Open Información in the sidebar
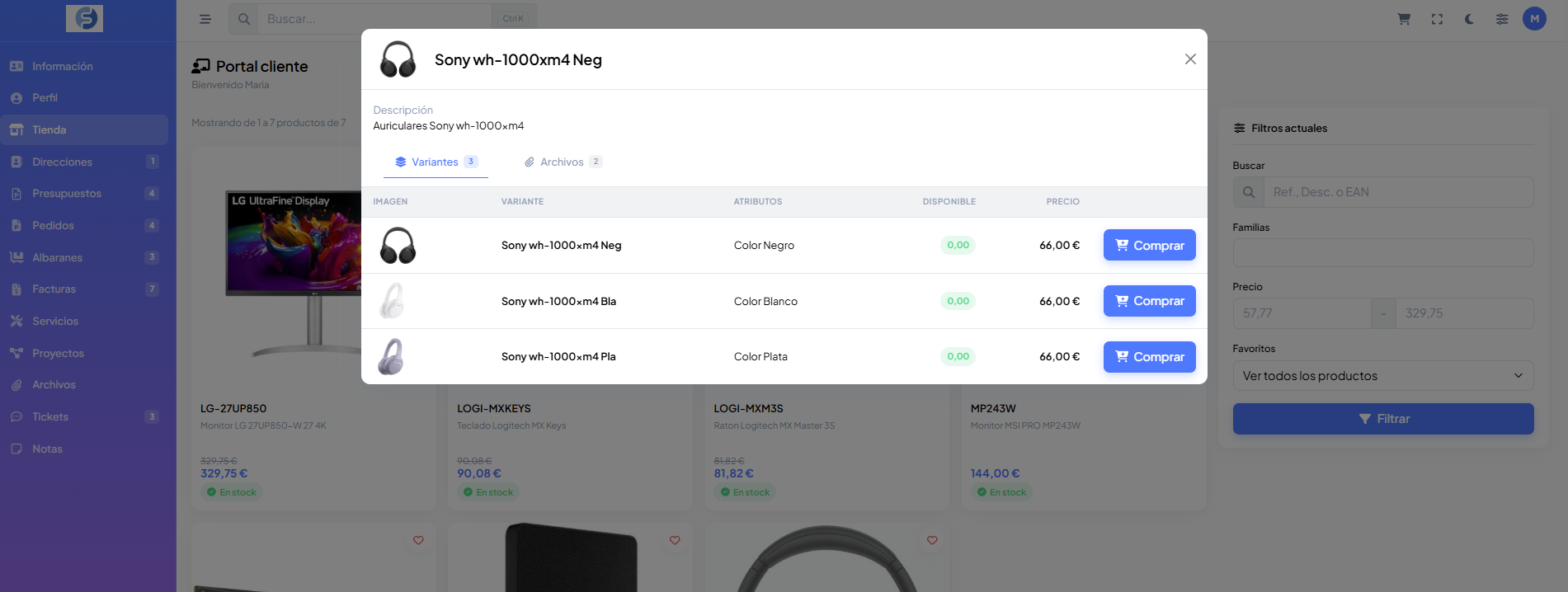This screenshot has height=592, width=1568. (x=84, y=66)
